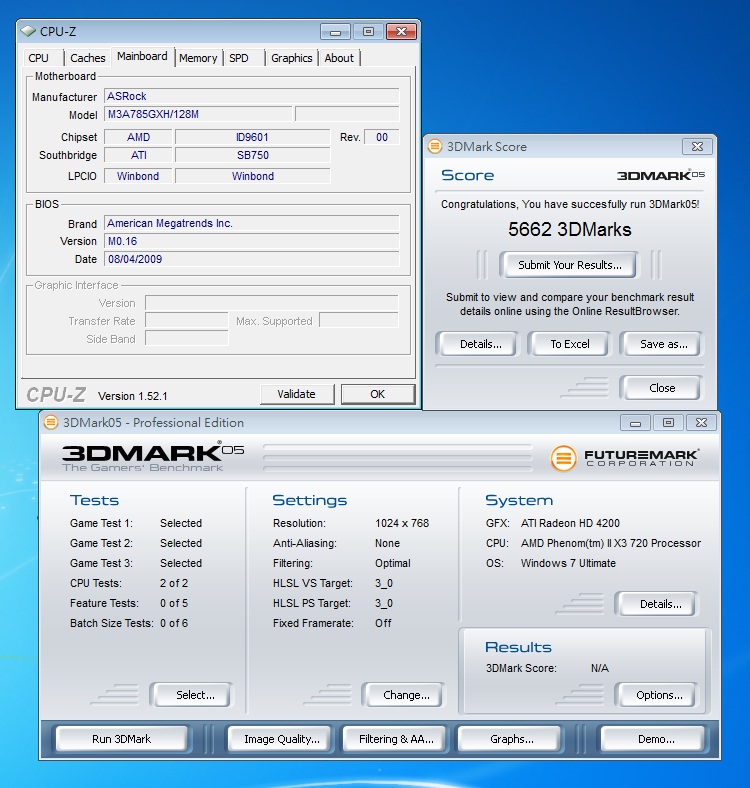Close the CPU-Z window
The width and height of the screenshot is (750, 788).
point(401,32)
